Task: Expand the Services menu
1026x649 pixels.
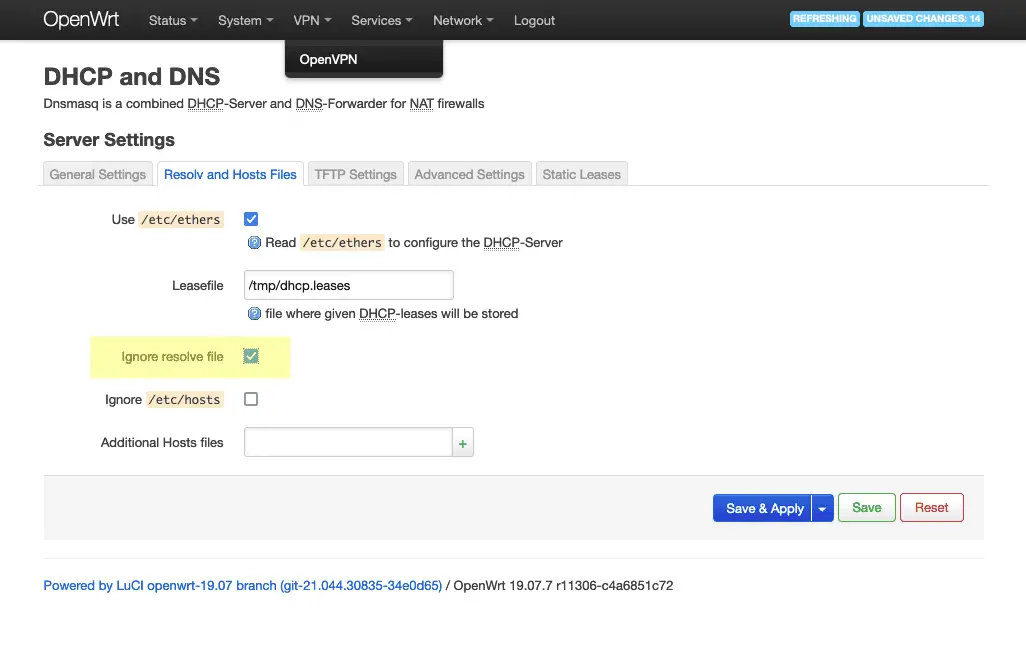Action: click(381, 20)
